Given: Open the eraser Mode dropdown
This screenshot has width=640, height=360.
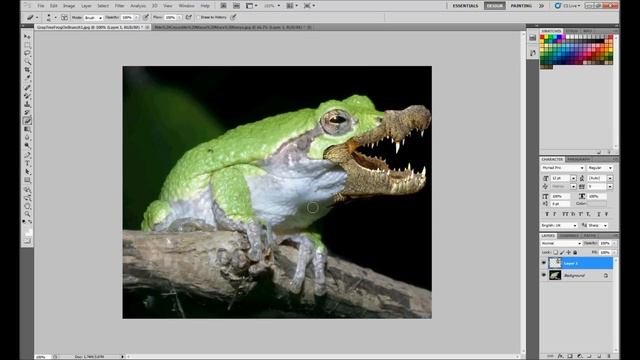Looking at the screenshot, I should point(93,18).
